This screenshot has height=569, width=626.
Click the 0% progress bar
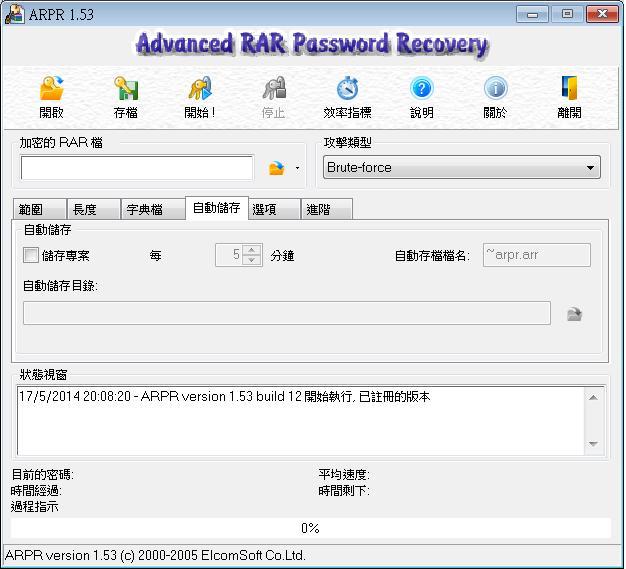point(311,528)
